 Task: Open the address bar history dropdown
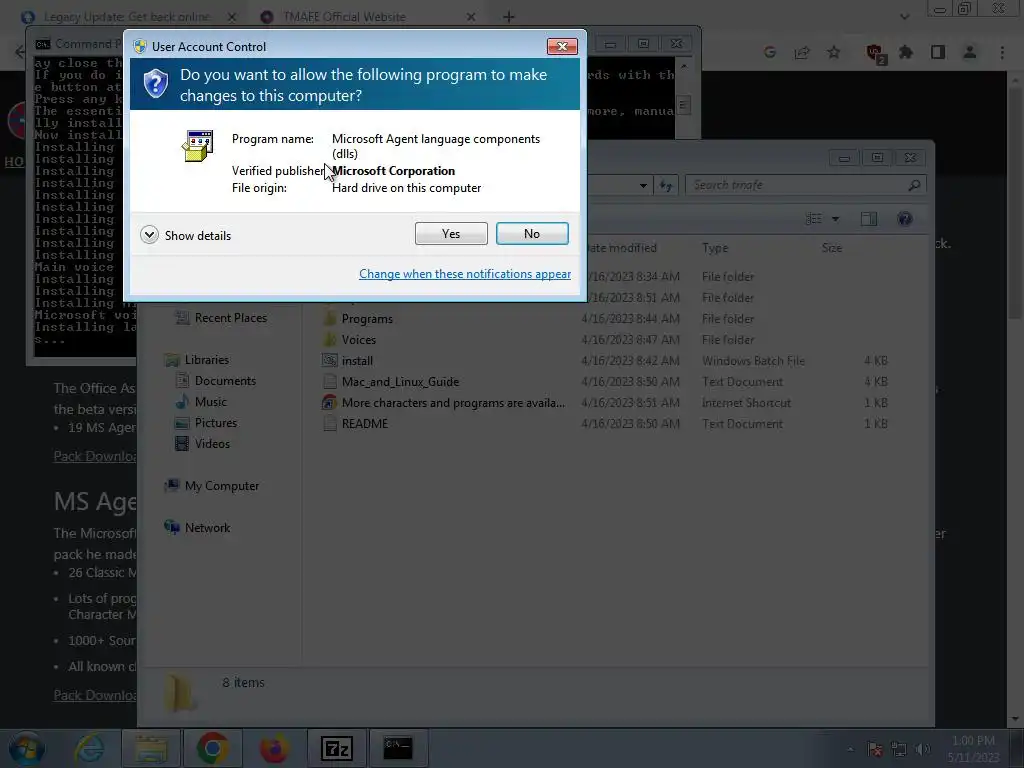(643, 185)
